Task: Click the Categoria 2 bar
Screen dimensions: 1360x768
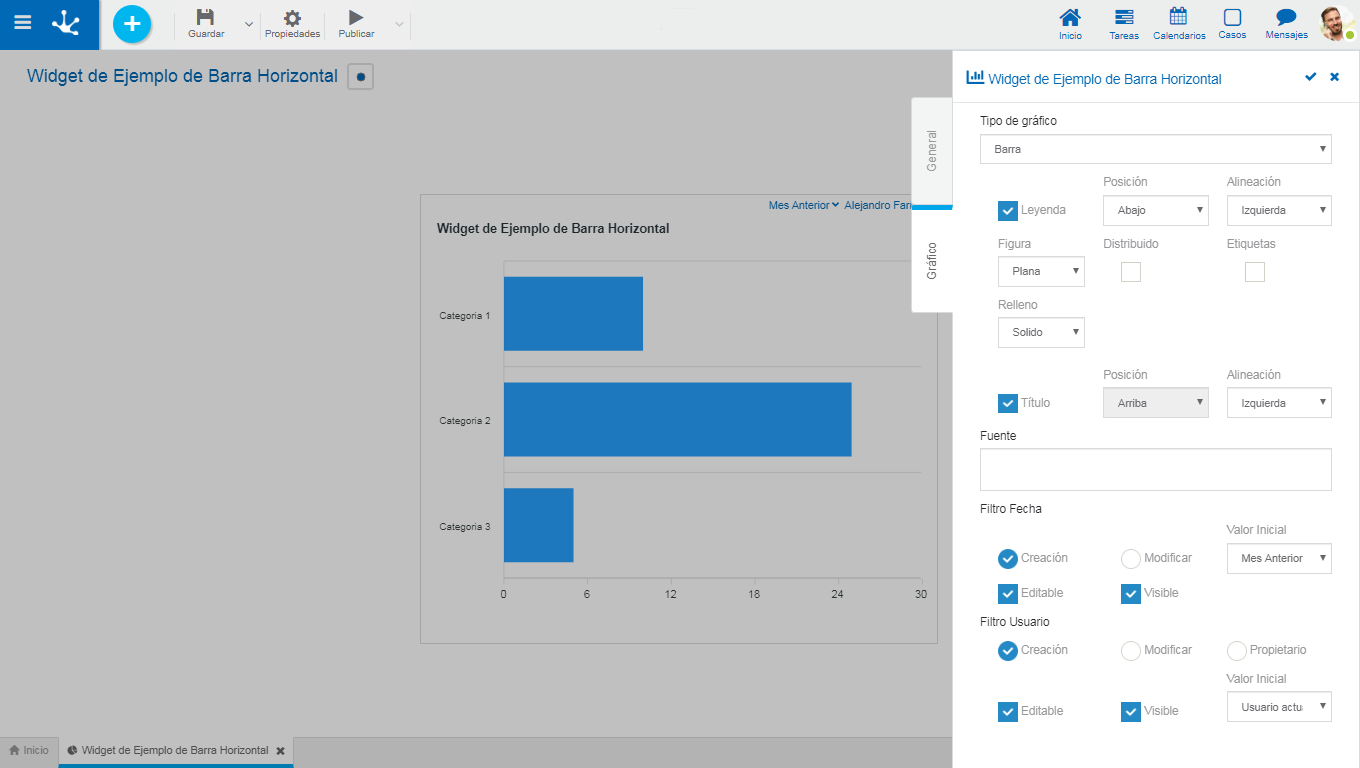Action: pyautogui.click(x=677, y=419)
